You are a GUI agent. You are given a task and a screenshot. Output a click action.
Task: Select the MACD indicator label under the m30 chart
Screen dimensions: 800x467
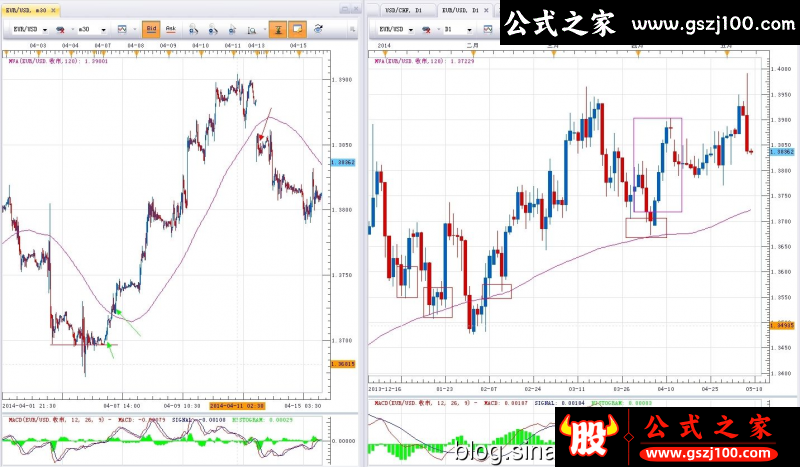coord(151,420)
